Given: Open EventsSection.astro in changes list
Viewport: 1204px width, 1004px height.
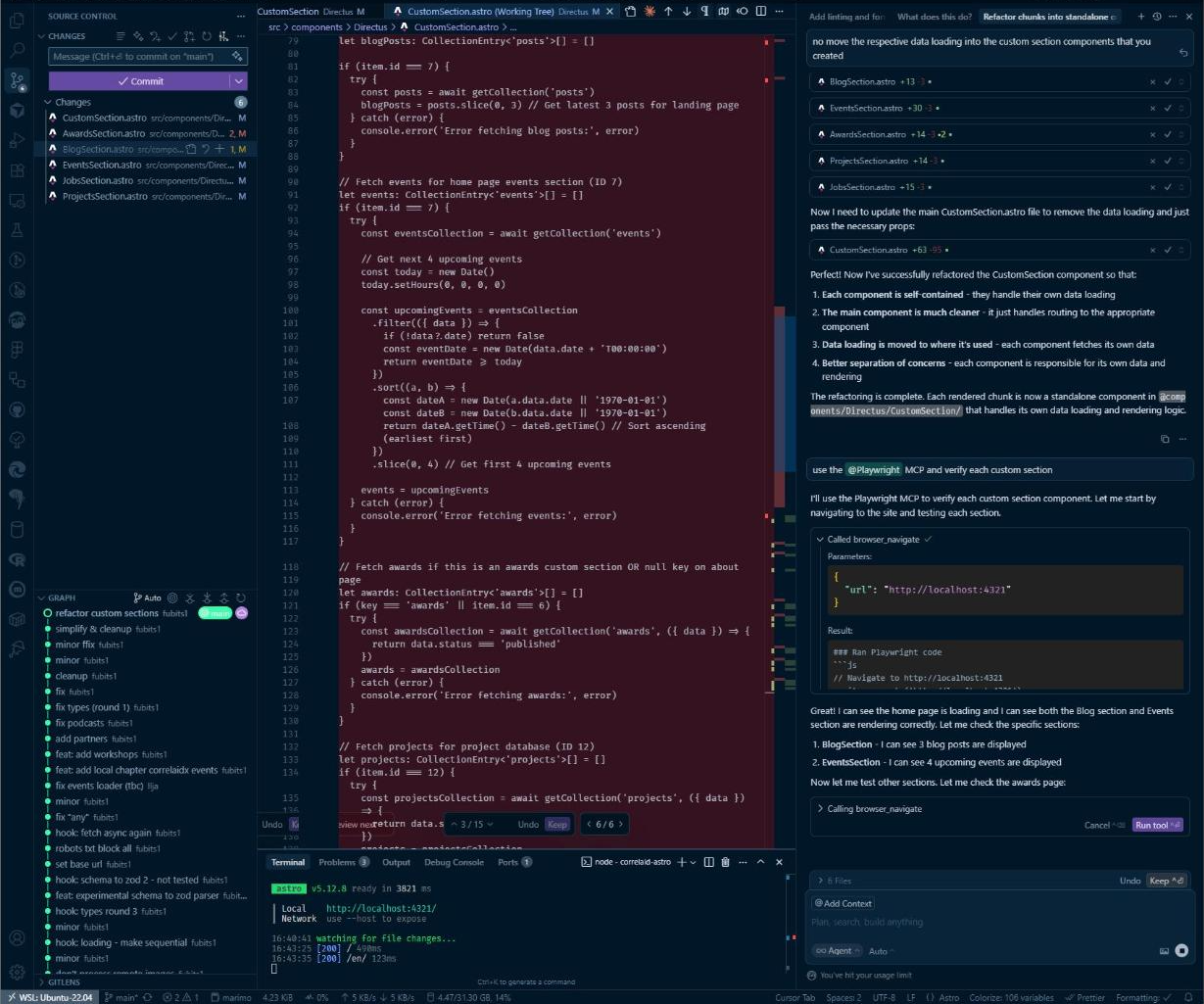Looking at the screenshot, I should (147, 165).
